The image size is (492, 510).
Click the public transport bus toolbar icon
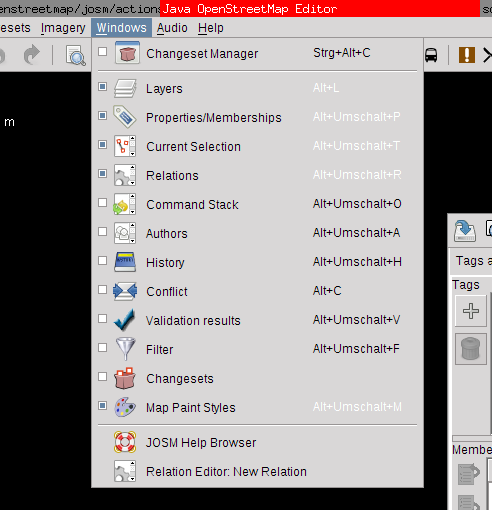(431, 55)
